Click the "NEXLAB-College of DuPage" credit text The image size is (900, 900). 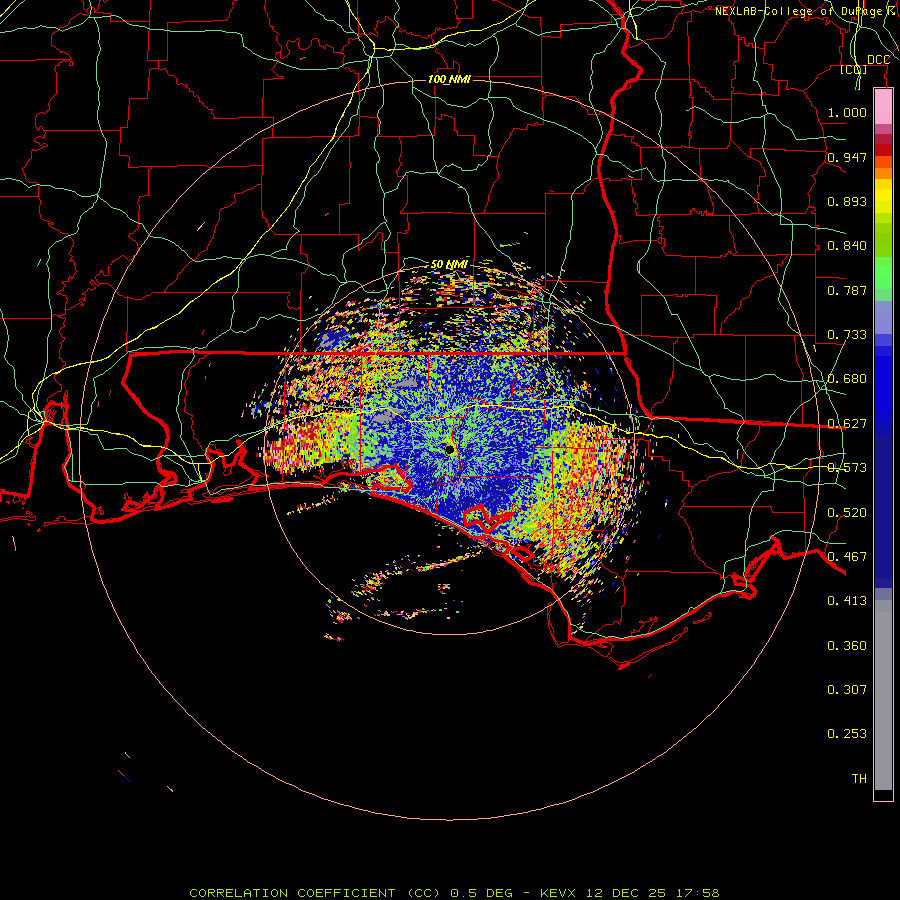[799, 11]
